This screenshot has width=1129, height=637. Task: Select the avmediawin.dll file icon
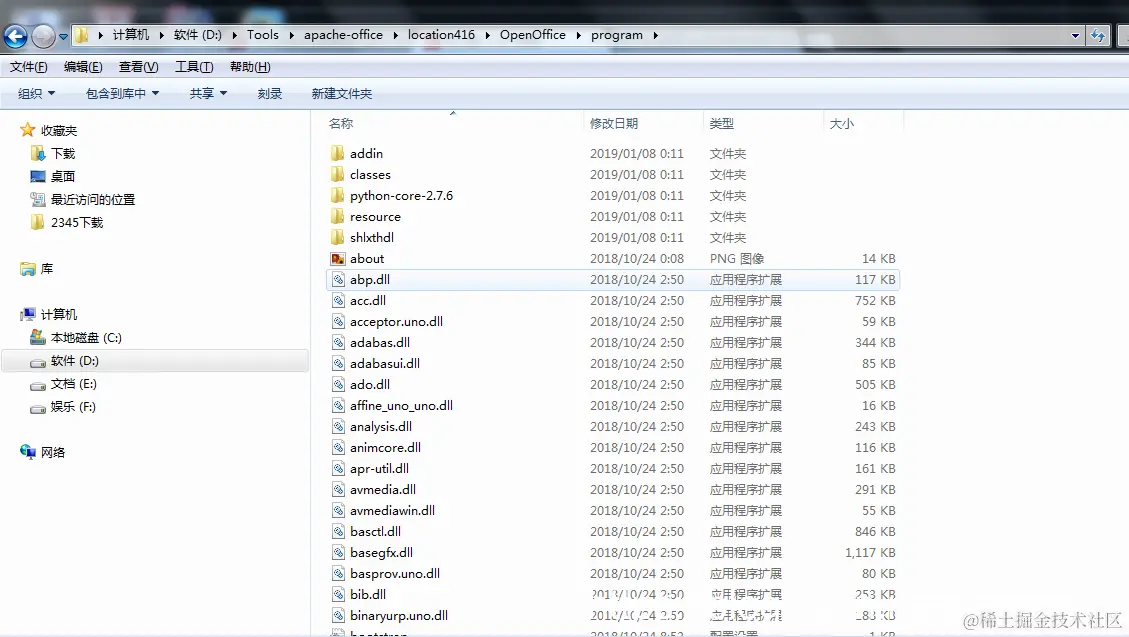click(x=338, y=510)
